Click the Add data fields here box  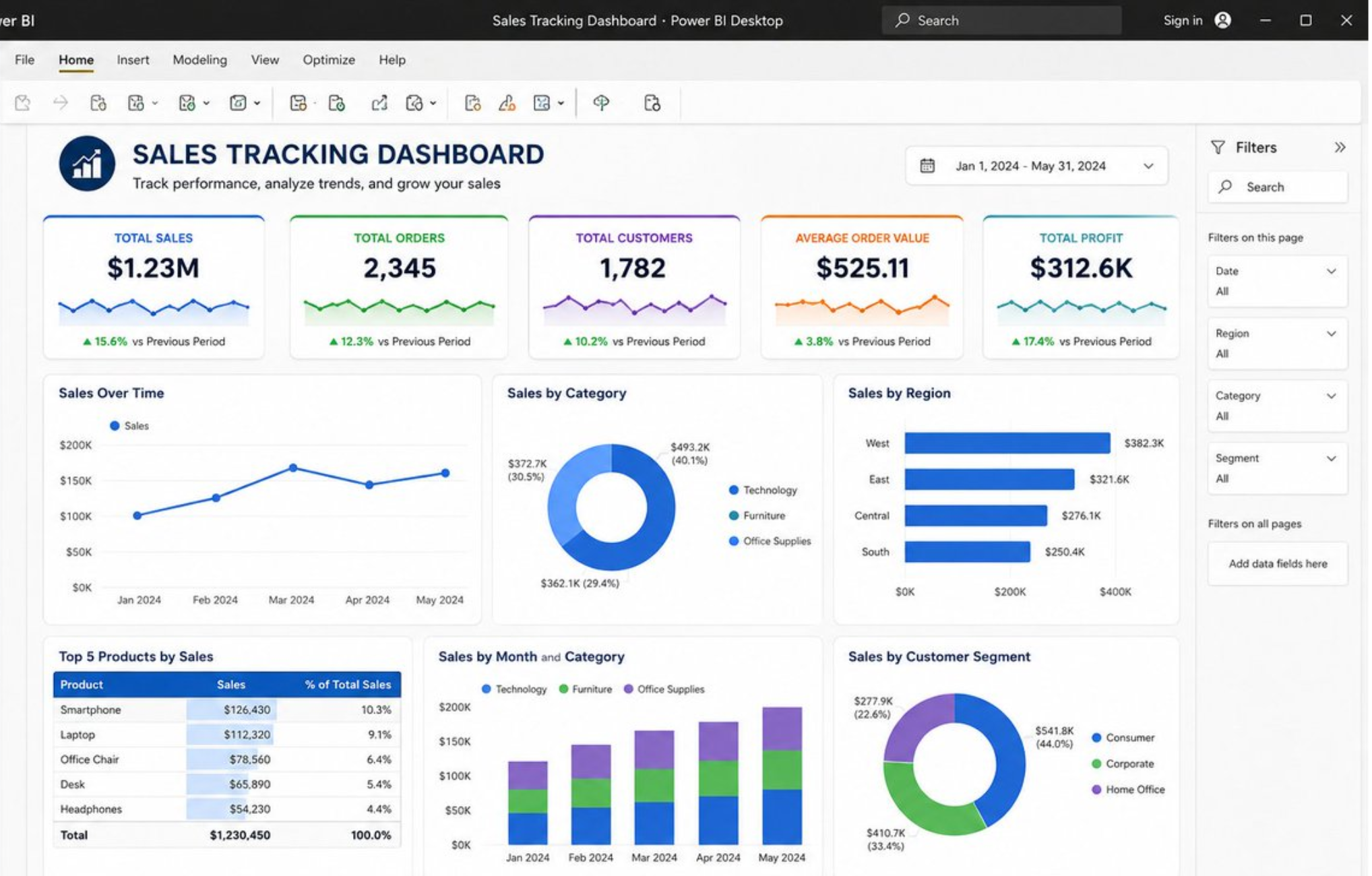1278,563
